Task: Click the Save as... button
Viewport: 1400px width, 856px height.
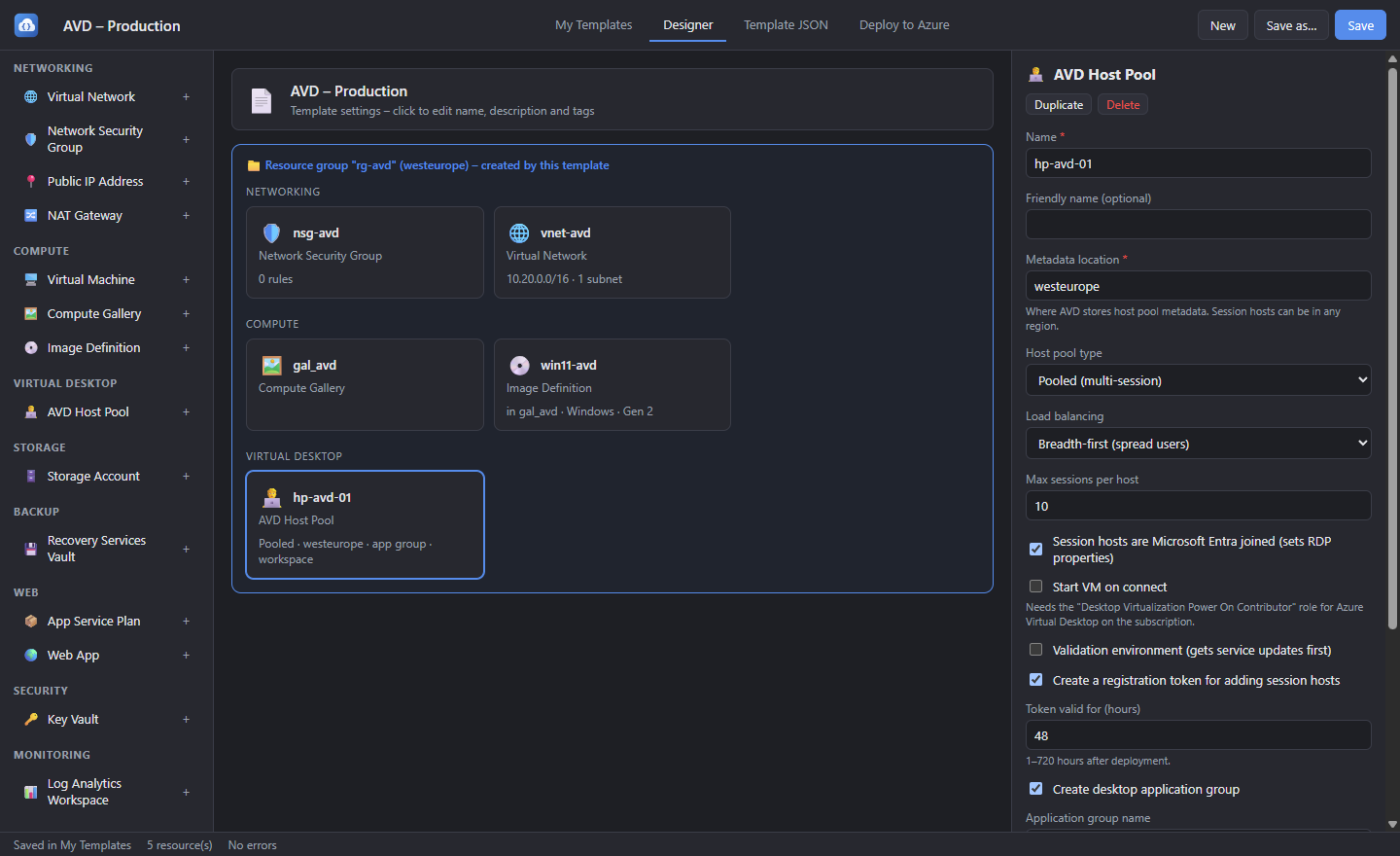Action: tap(1292, 25)
